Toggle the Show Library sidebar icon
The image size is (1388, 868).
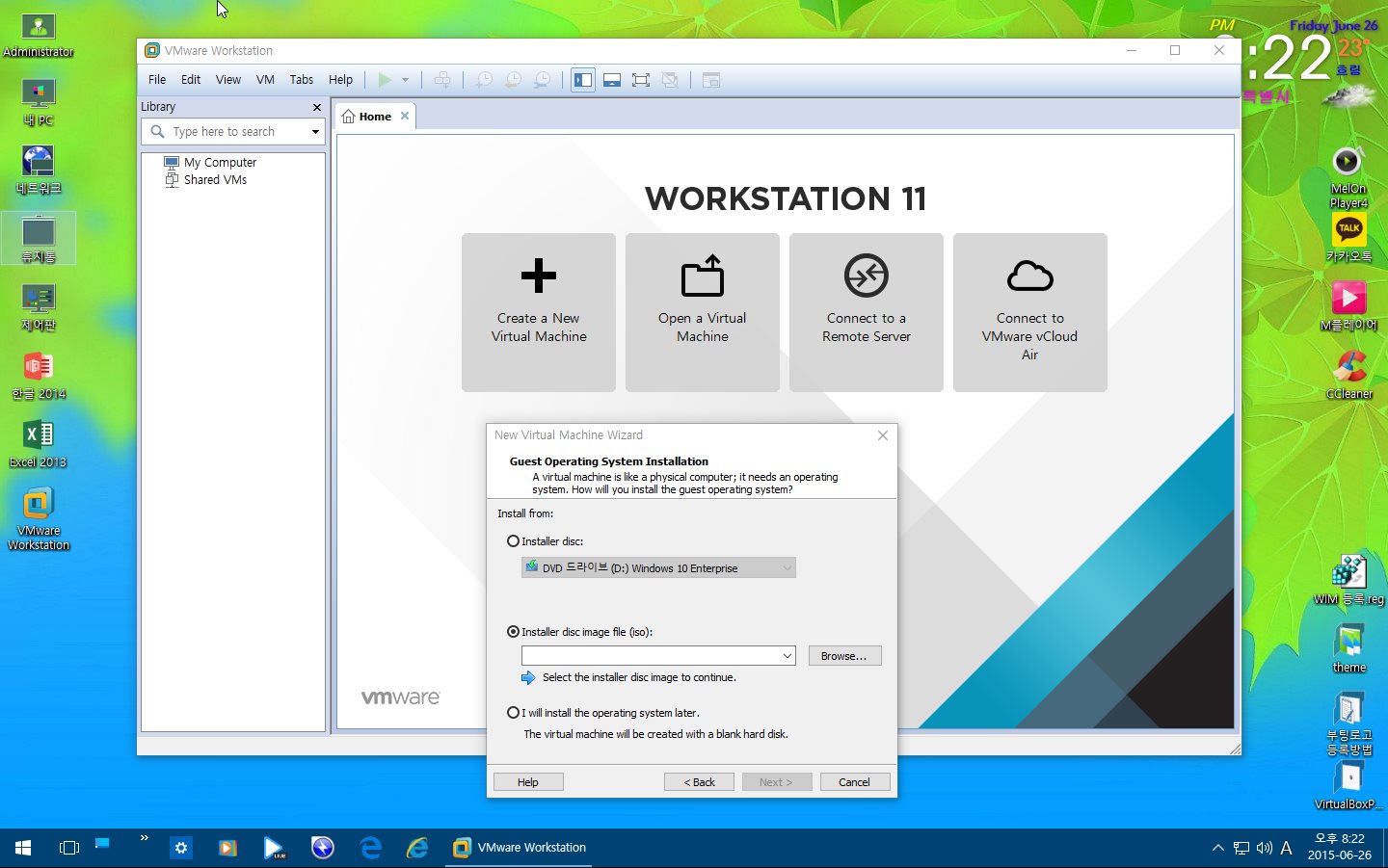pos(583,80)
